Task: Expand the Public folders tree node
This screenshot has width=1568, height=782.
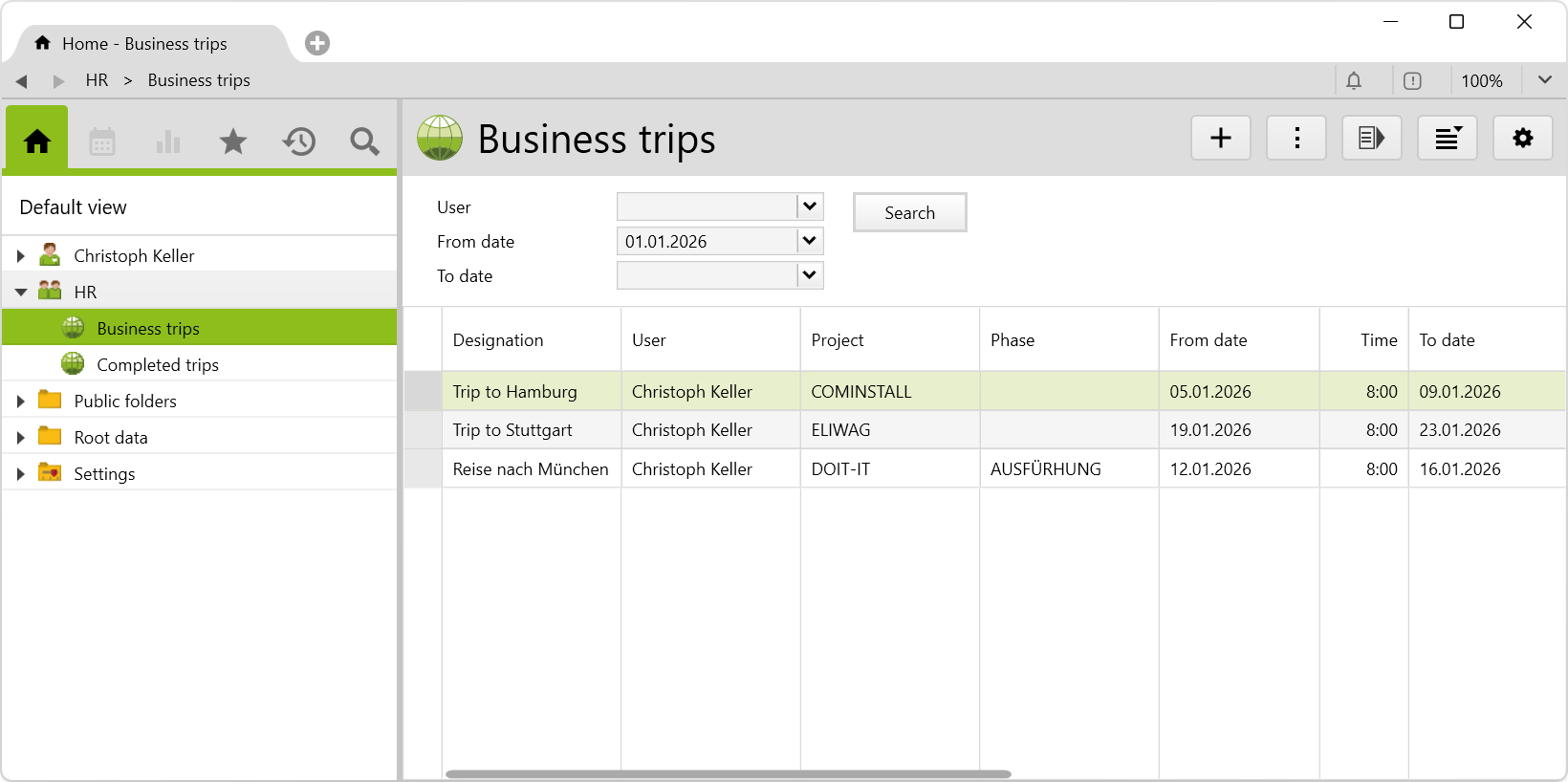Action: 21,402
